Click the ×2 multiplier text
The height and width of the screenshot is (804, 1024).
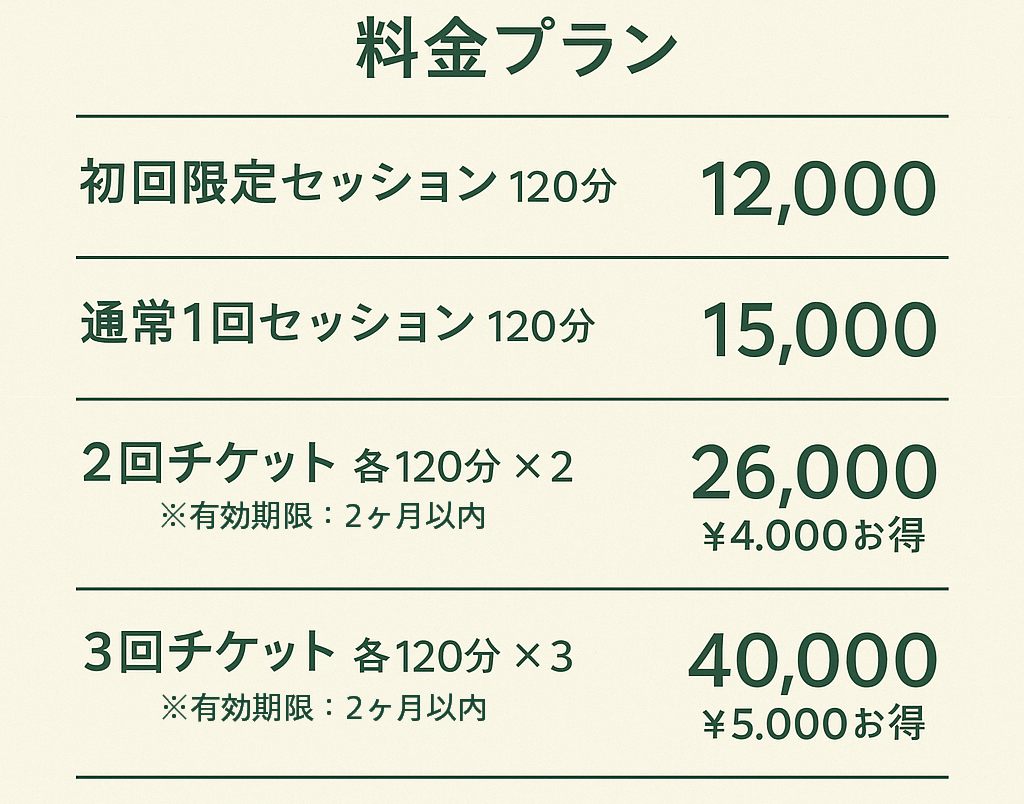(544, 467)
